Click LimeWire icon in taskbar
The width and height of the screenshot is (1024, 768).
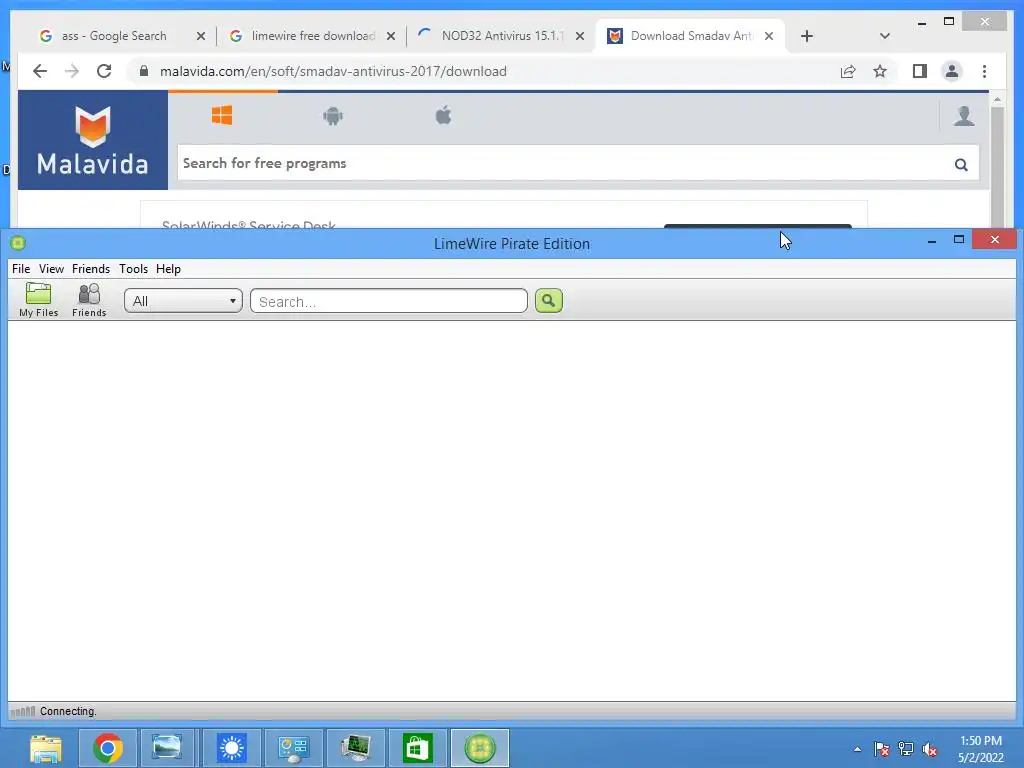(480, 748)
